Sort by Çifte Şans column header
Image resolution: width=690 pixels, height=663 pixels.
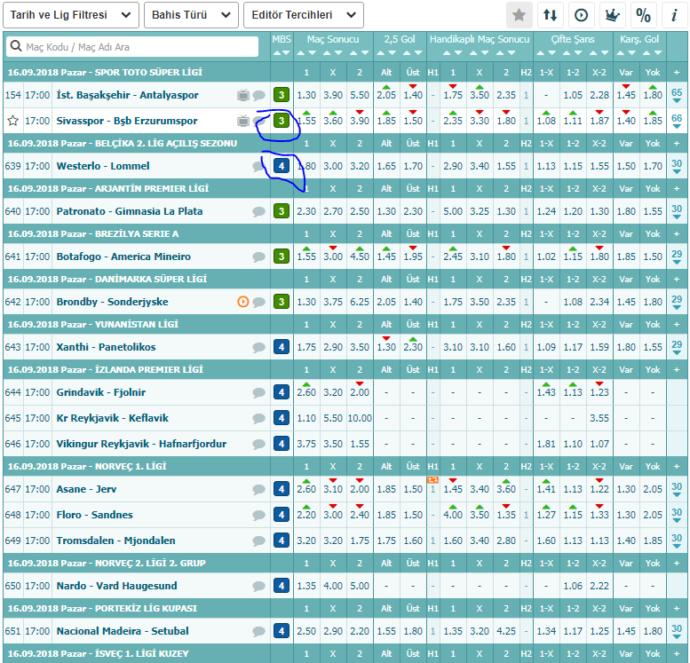pos(573,40)
